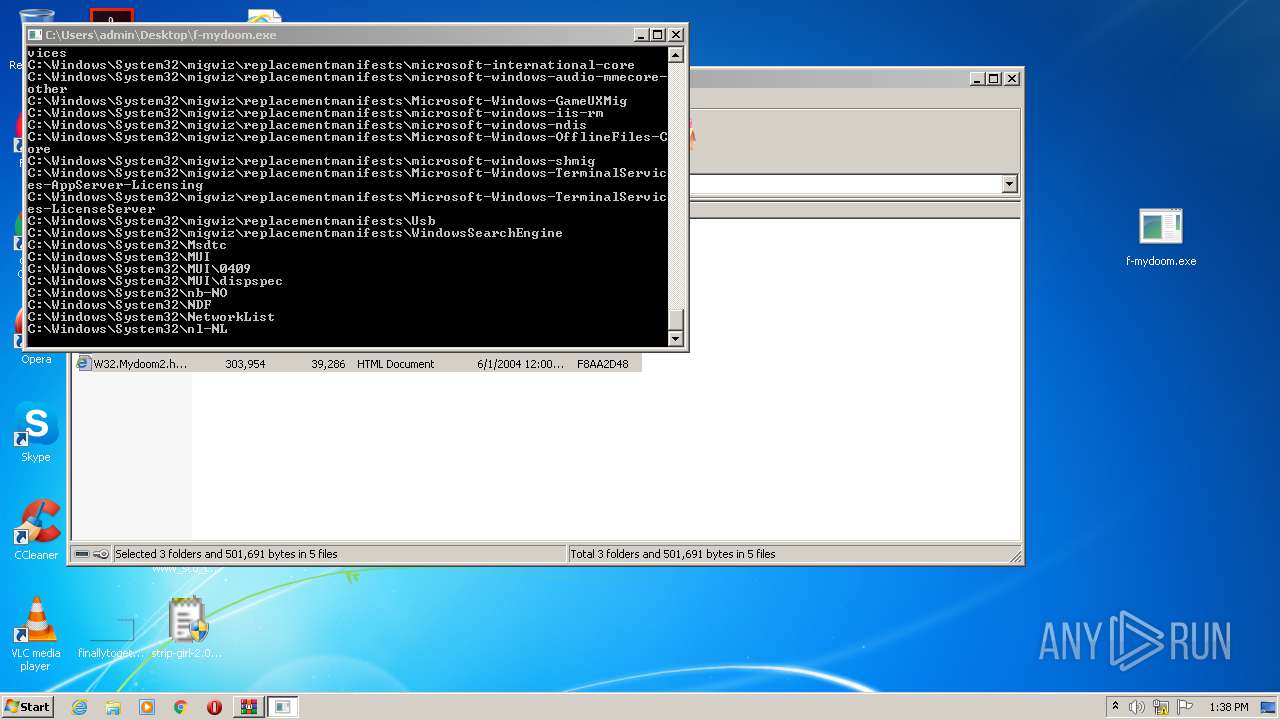The width and height of the screenshot is (1280, 720).
Task: Expand the address dropdown in archive window
Action: pyautogui.click(x=1009, y=184)
